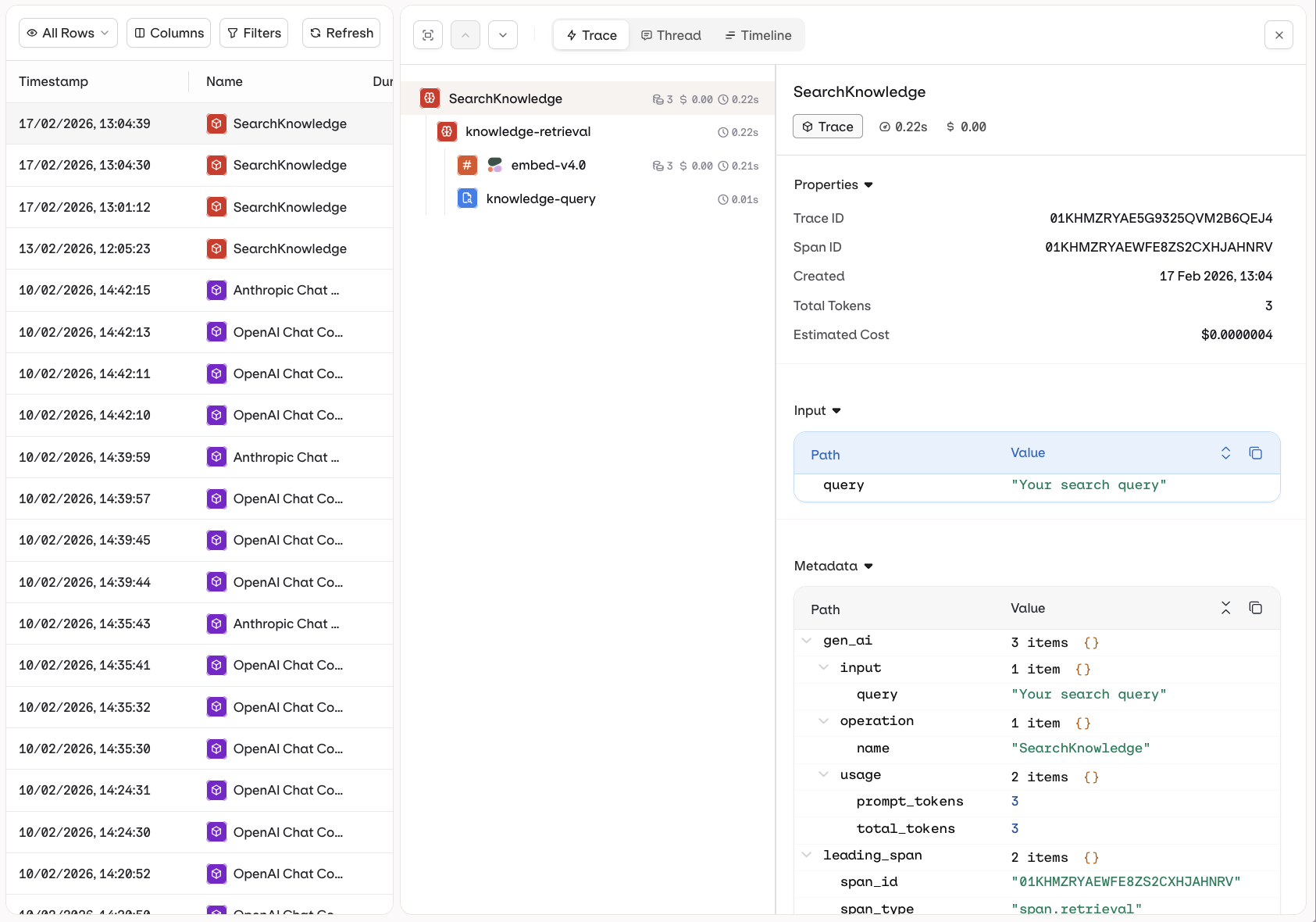Go to previous trace with up chevron
This screenshot has width=1316, height=922.
coord(465,35)
